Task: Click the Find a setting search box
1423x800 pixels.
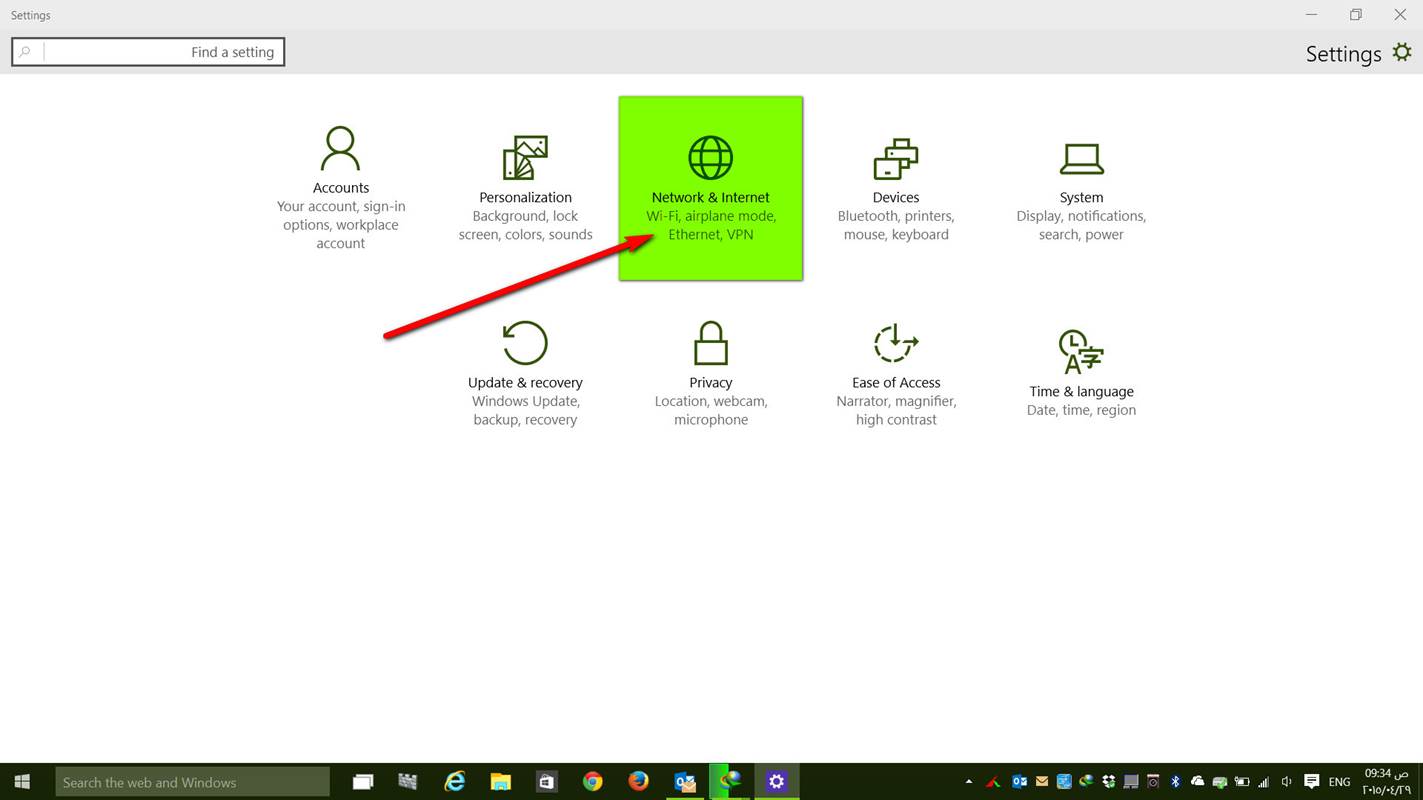Action: (x=148, y=52)
